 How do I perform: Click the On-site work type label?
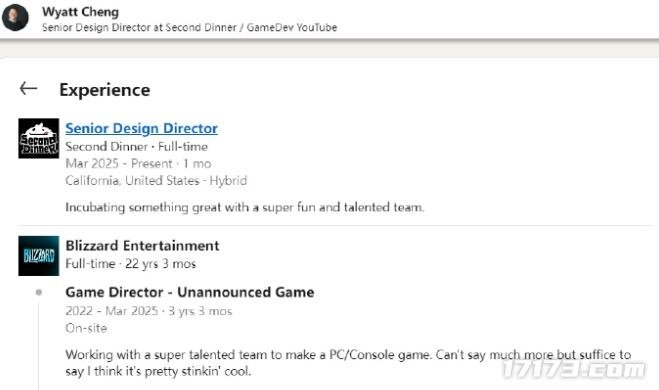(86, 328)
